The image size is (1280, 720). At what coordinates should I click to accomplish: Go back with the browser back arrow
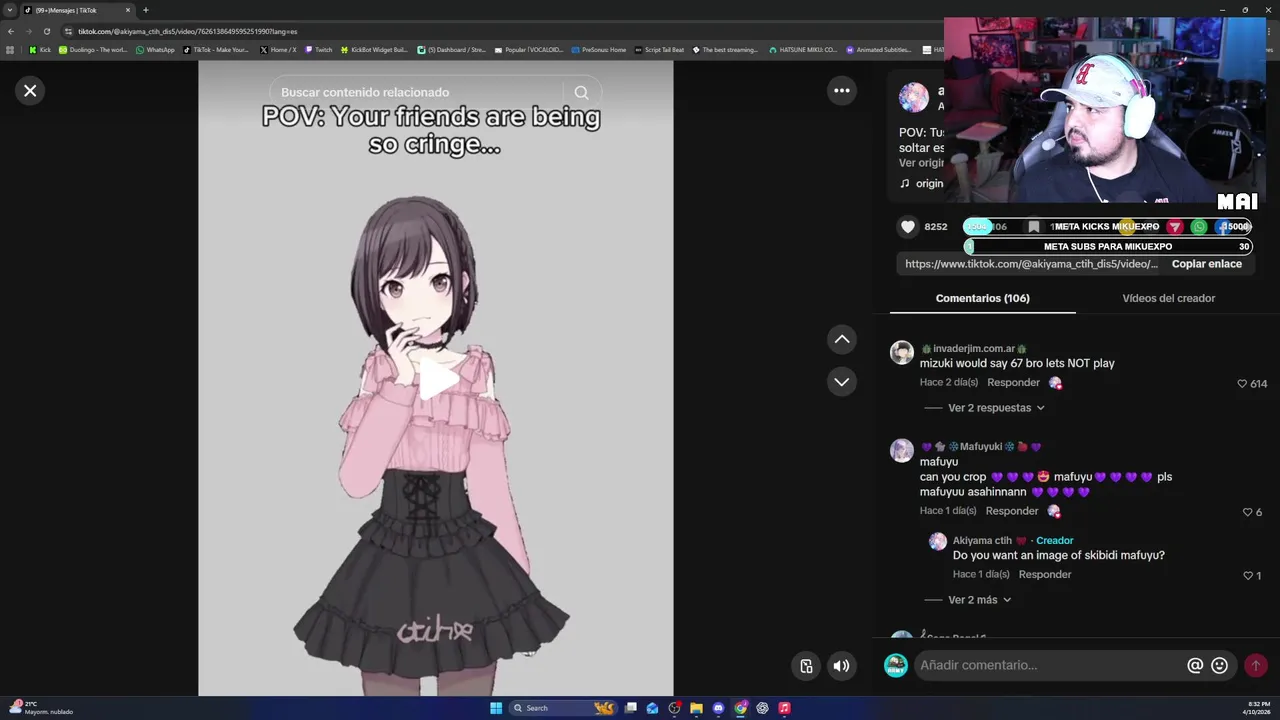coord(11,31)
